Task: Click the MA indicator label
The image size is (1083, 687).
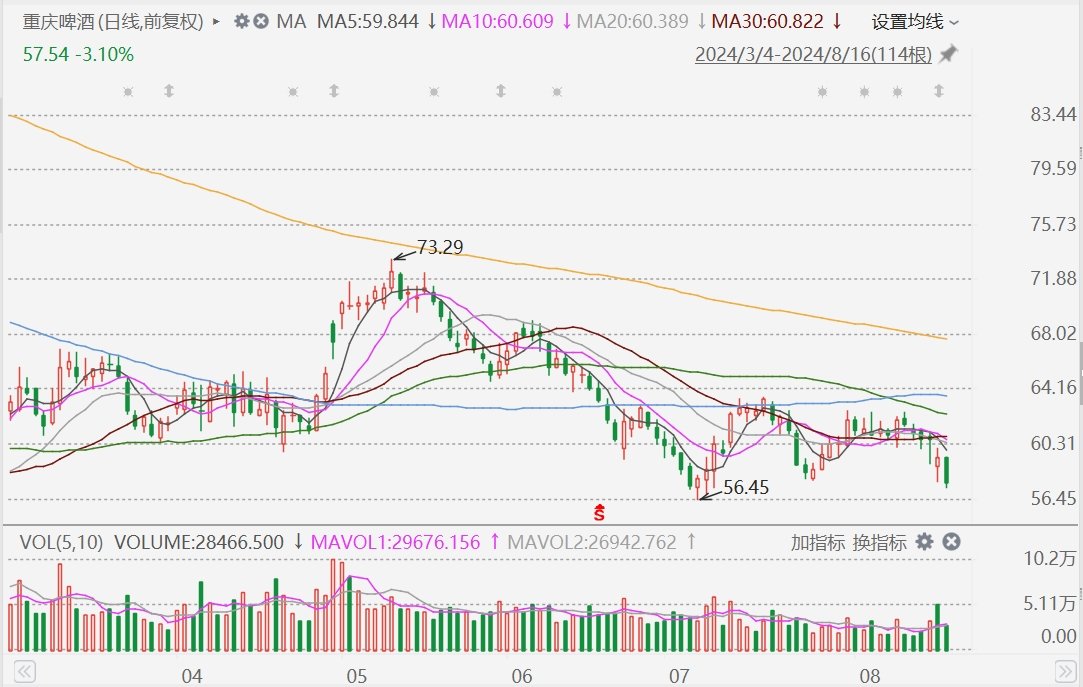Action: 291,22
